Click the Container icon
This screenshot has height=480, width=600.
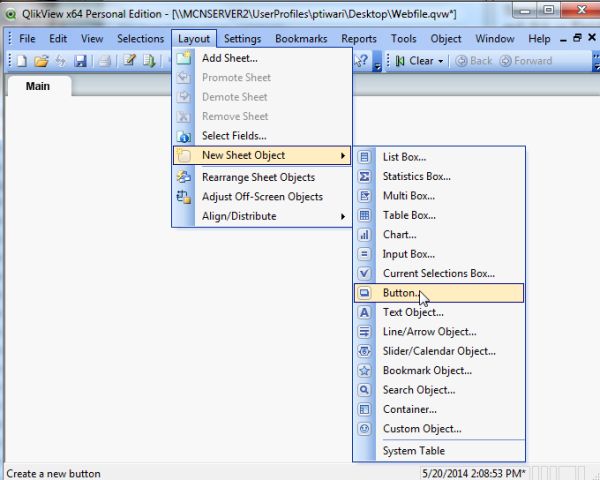coord(364,410)
